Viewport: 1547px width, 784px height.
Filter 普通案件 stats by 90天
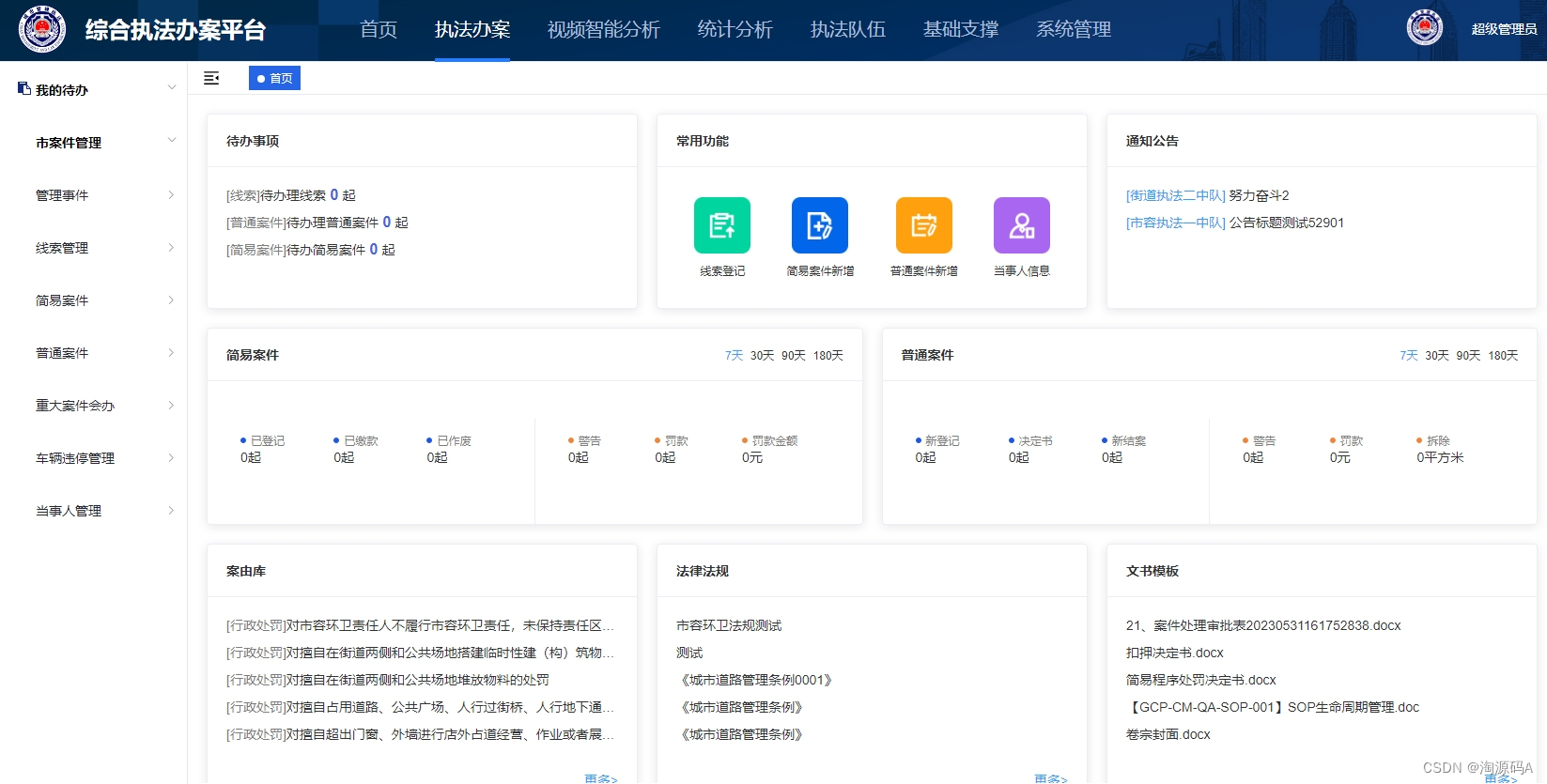pyautogui.click(x=1468, y=355)
